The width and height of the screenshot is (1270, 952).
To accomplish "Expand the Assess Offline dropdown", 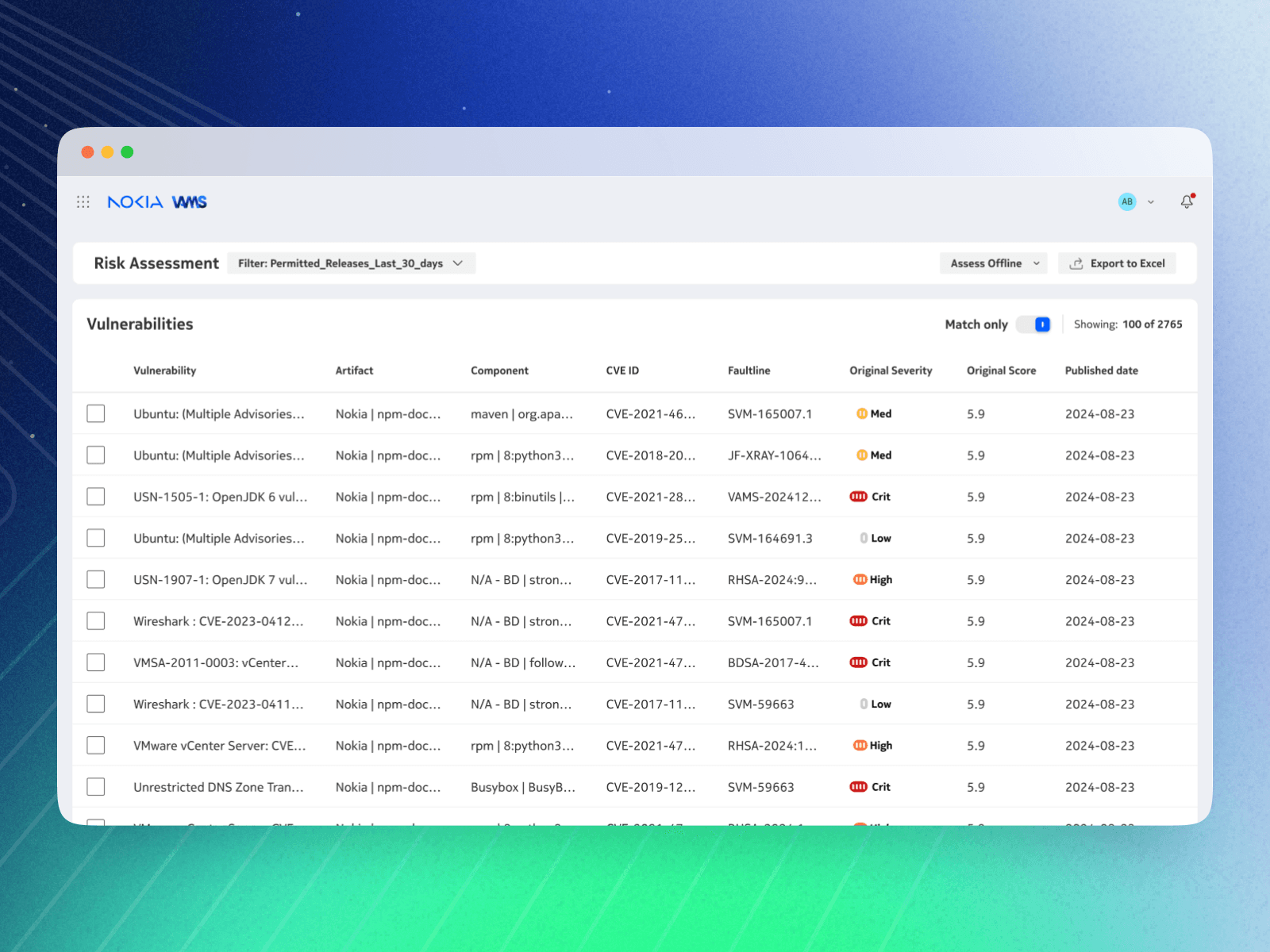I will [x=993, y=263].
